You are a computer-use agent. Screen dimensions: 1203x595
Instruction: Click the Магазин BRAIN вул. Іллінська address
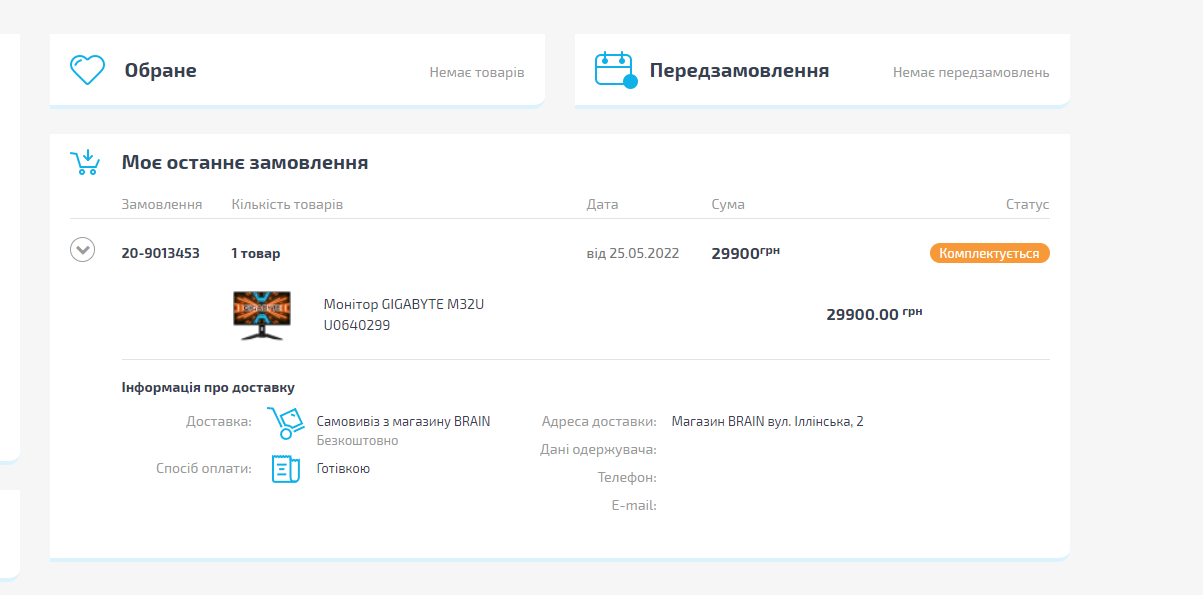pyautogui.click(x=767, y=422)
